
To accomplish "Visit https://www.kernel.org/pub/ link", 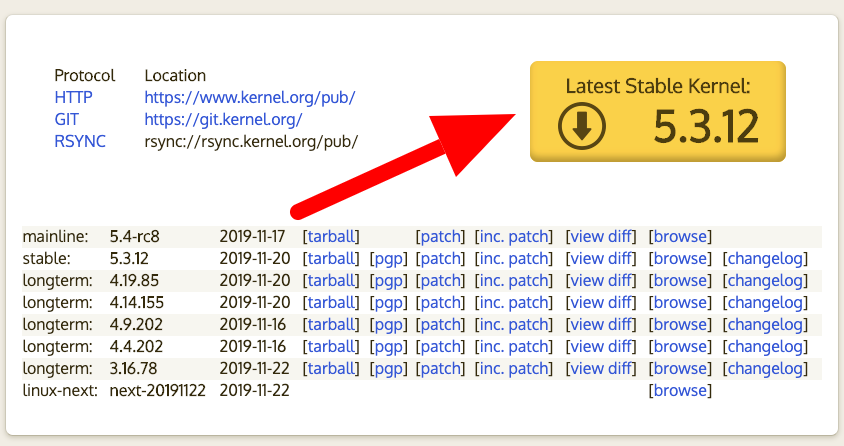I will [250, 97].
